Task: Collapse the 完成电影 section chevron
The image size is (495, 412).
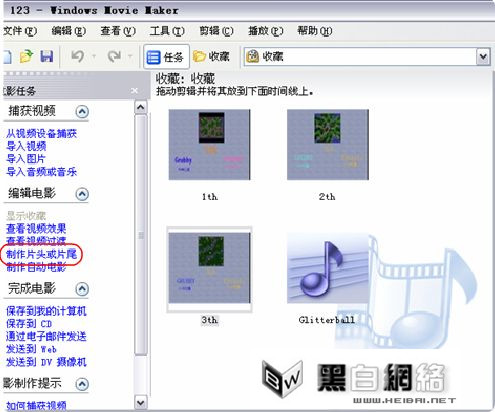Action: pos(82,289)
